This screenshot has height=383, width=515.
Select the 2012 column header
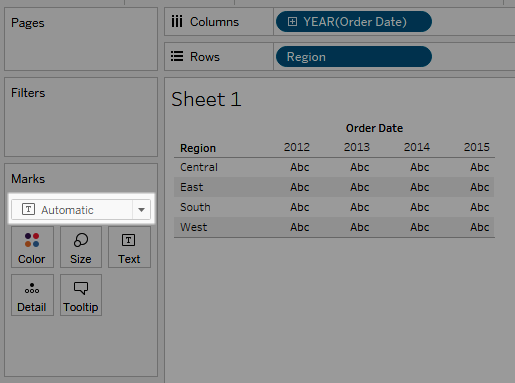click(x=297, y=147)
